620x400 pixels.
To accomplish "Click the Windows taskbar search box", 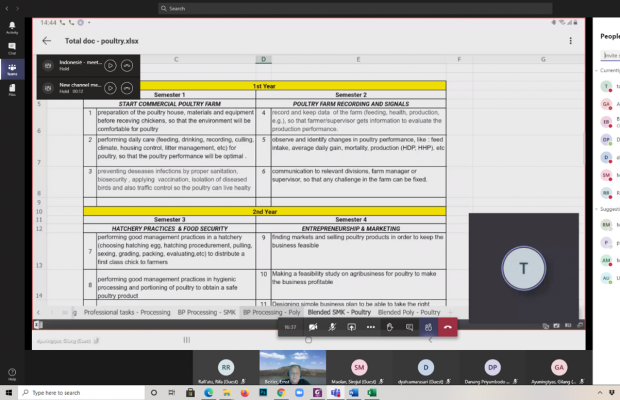I will click(x=82, y=392).
